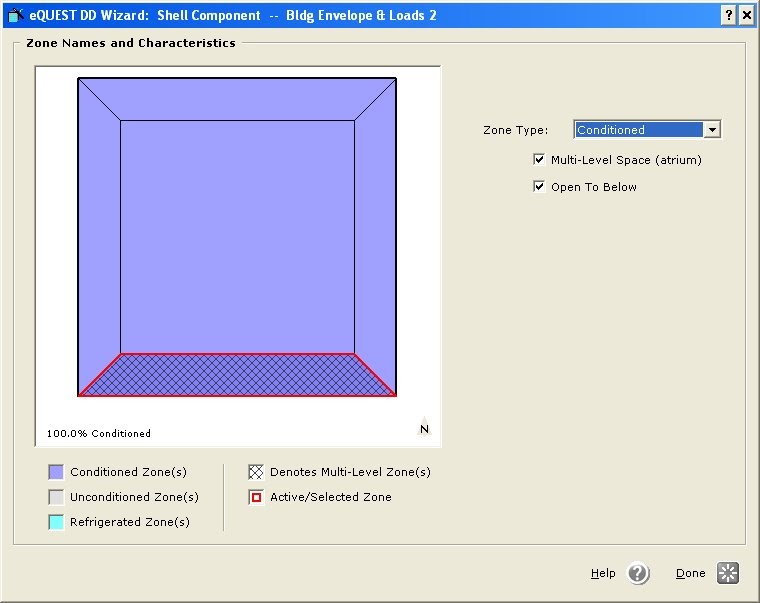The image size is (760, 603).
Task: Click 'Unconditioned Zone(s)' legend text
Action: click(x=134, y=497)
